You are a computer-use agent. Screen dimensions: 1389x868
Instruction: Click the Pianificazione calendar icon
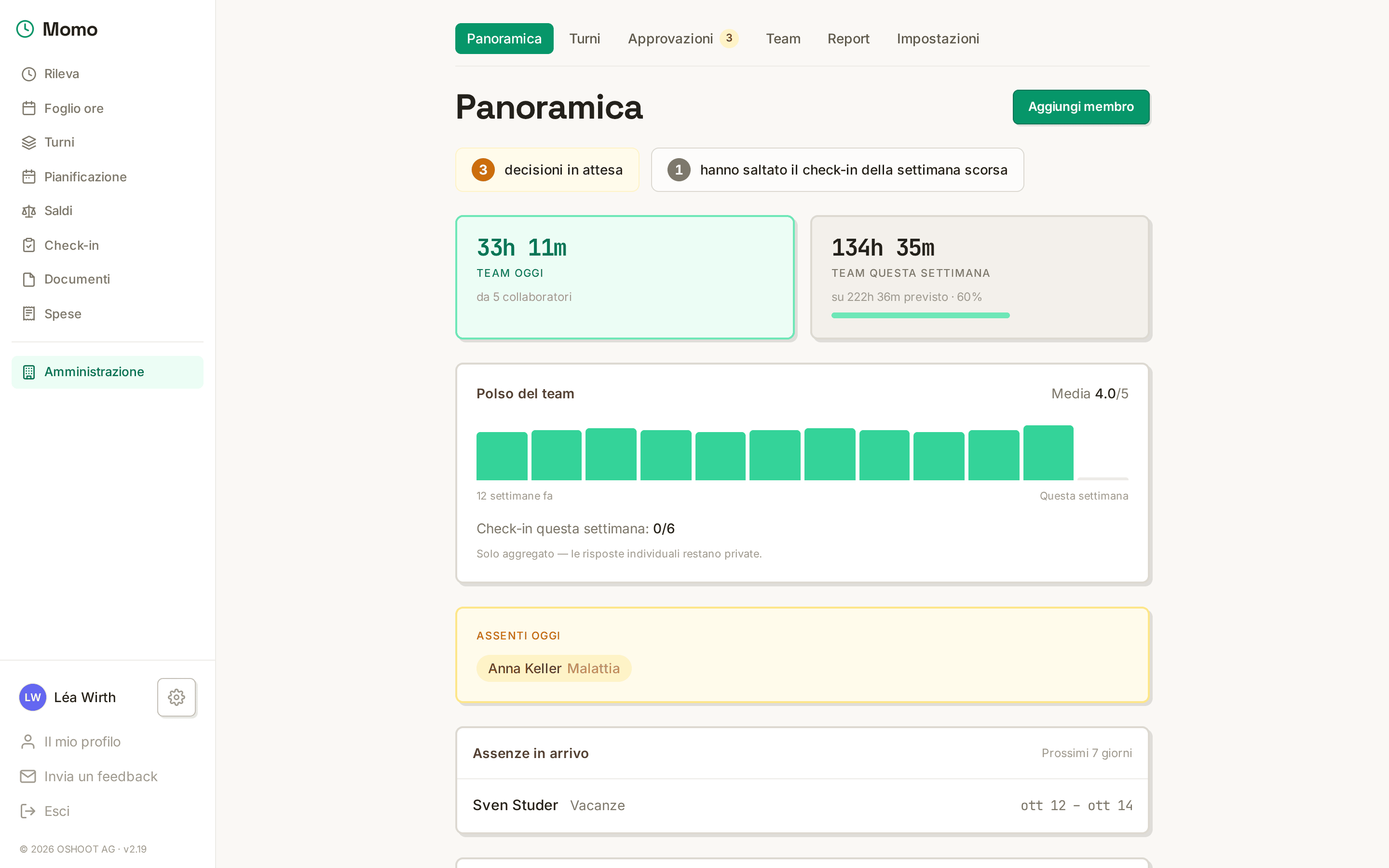pyautogui.click(x=29, y=177)
